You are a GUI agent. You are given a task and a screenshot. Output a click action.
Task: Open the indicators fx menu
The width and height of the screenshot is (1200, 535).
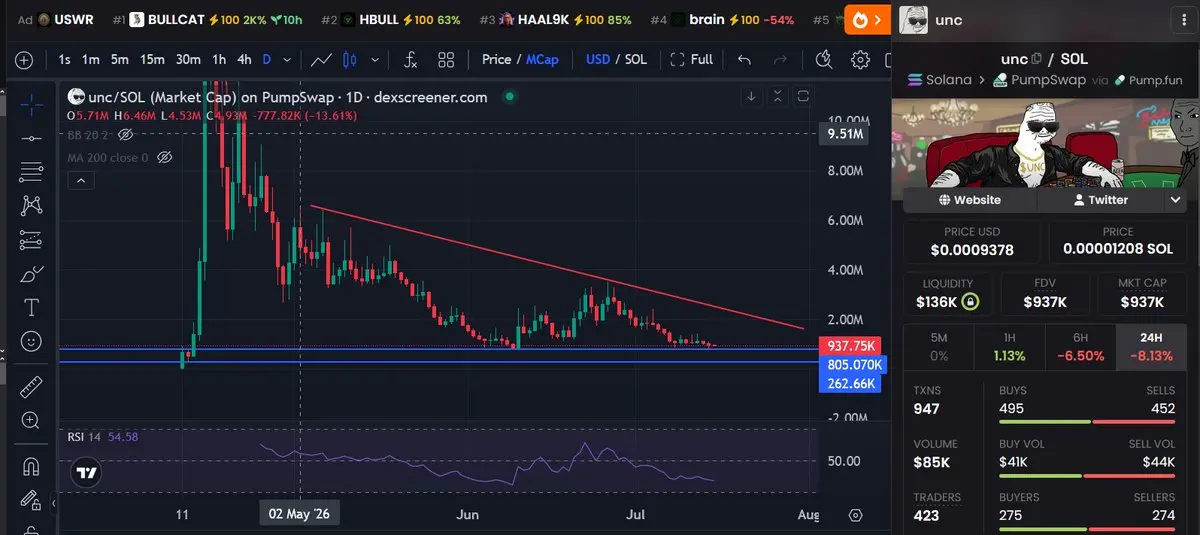coord(410,60)
